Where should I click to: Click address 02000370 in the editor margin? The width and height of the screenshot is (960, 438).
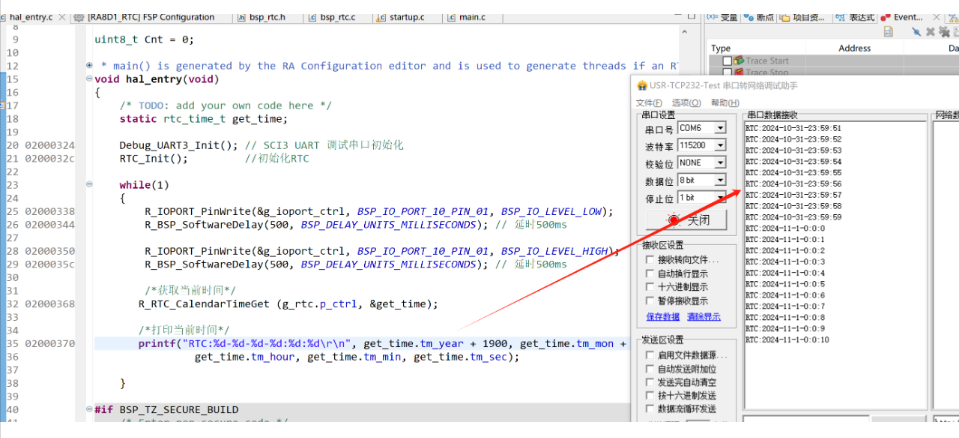tap(50, 344)
